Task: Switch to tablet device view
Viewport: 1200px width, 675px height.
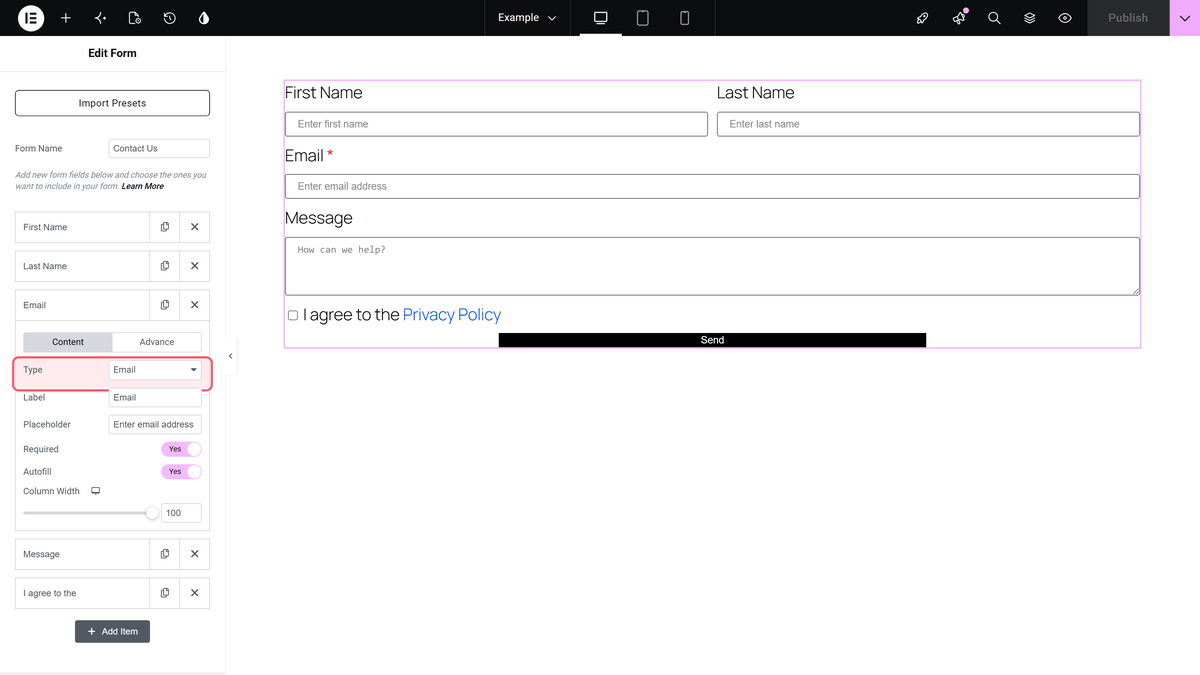Action: tap(643, 18)
